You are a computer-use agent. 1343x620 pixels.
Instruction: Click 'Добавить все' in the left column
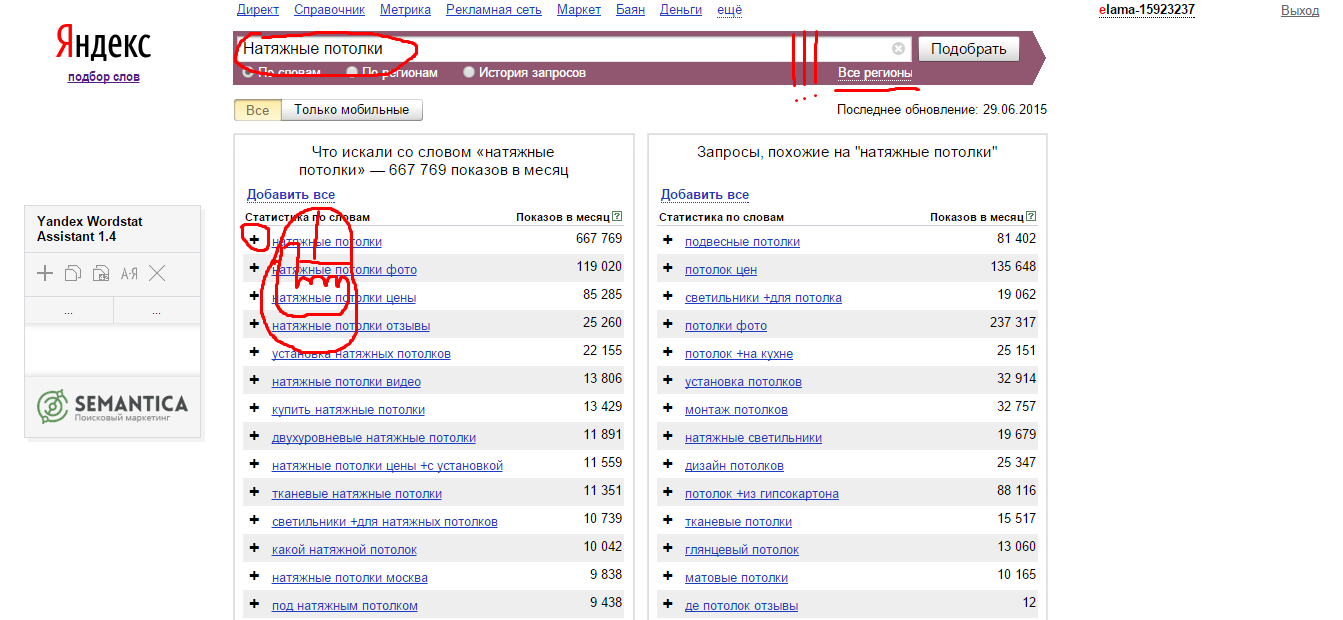291,195
